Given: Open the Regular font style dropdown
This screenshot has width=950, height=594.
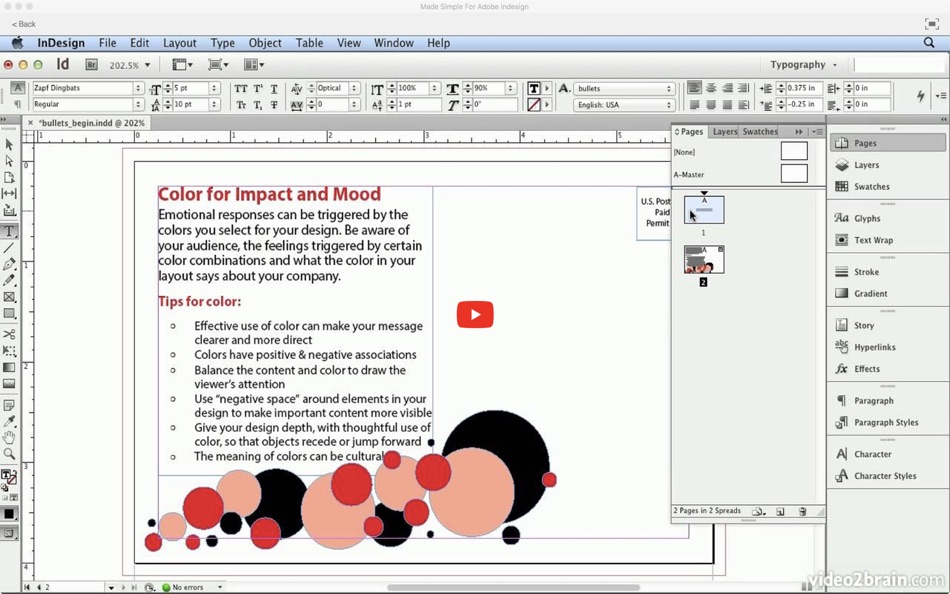Looking at the screenshot, I should (139, 104).
